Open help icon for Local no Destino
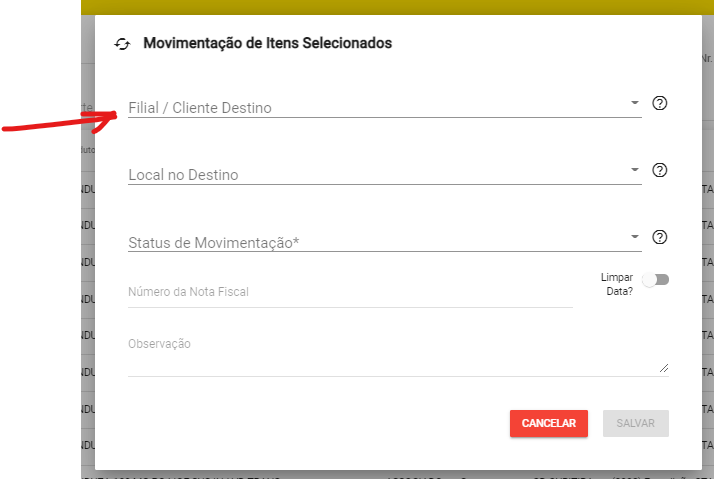 coord(659,170)
